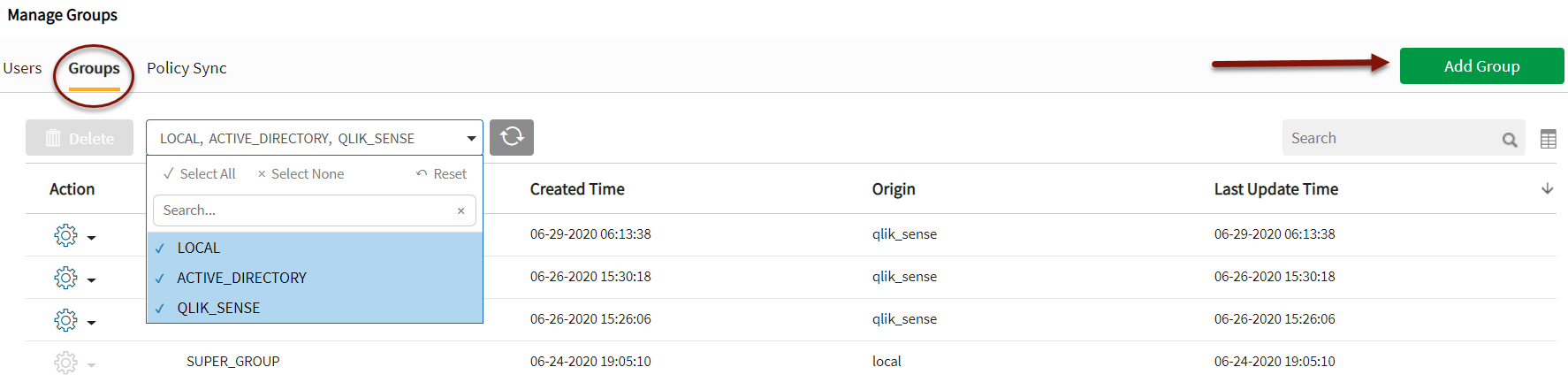Clear the dropdown search with x icon
The width and height of the screenshot is (1568, 390).
tap(461, 211)
